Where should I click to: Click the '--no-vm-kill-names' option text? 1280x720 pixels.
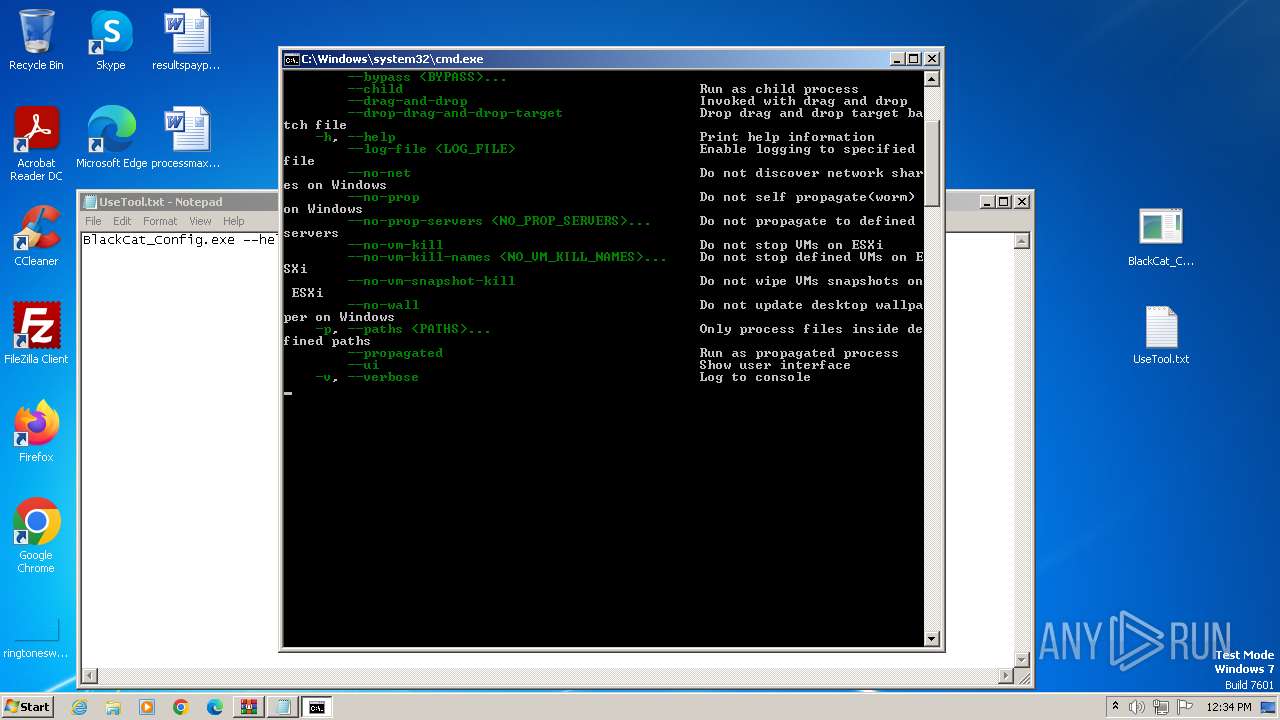point(507,257)
